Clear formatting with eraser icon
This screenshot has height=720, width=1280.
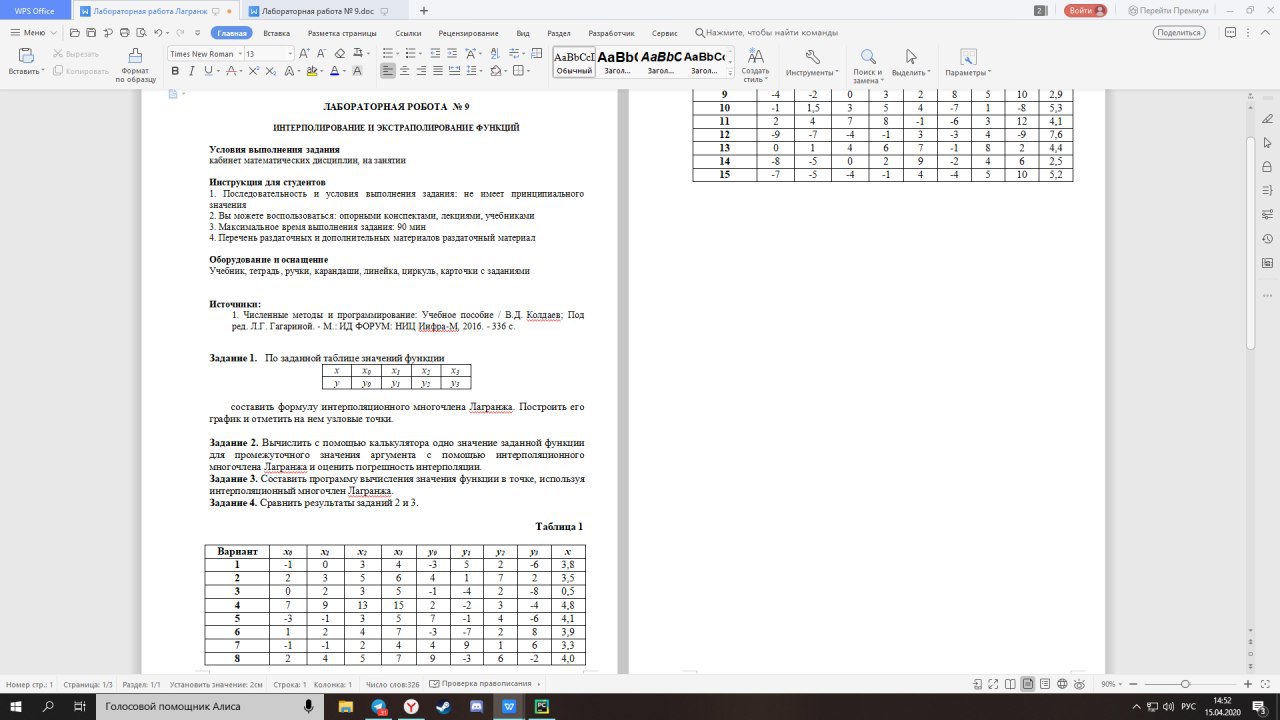click(341, 54)
